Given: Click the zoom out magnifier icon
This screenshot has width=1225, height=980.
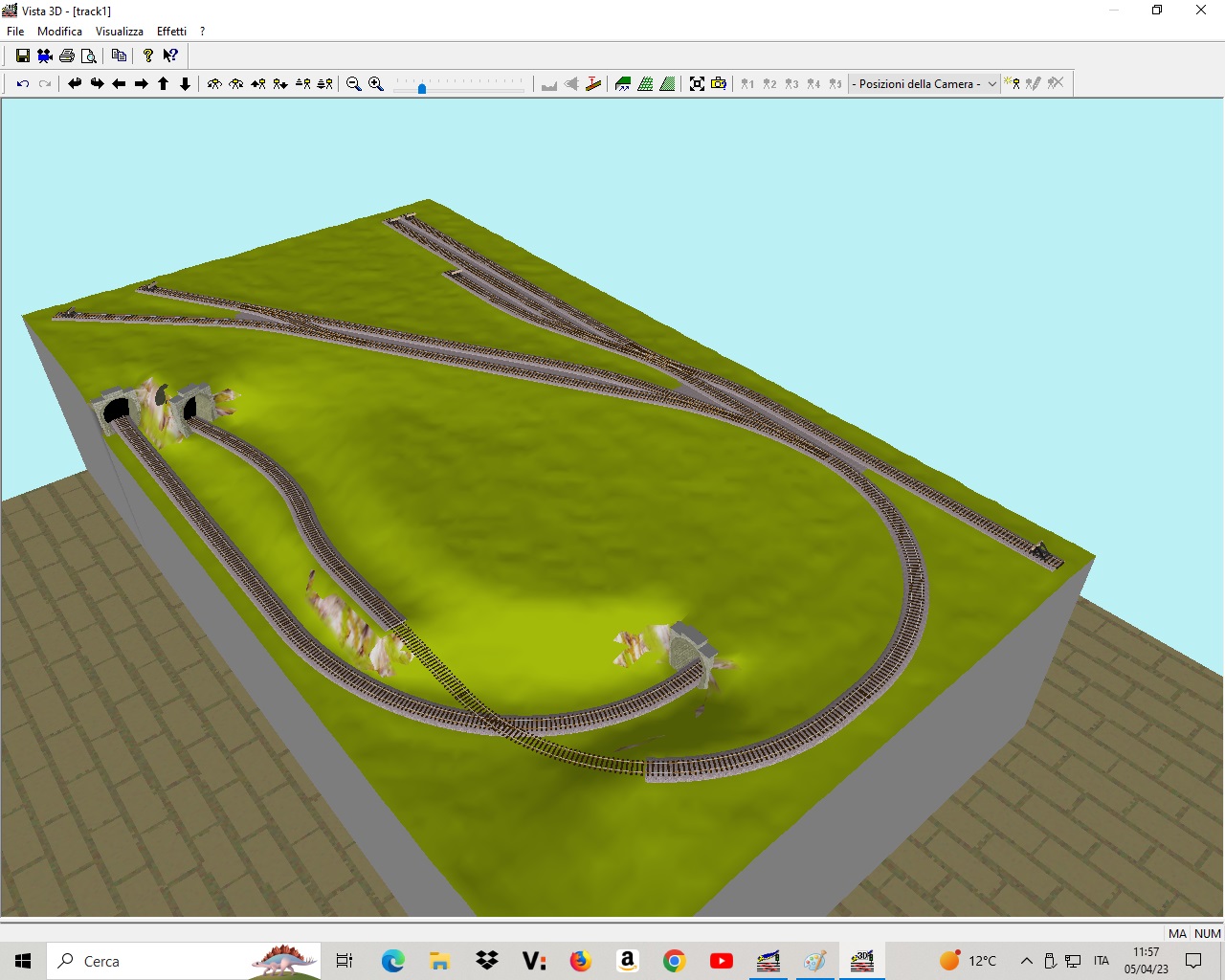Looking at the screenshot, I should 353,84.
